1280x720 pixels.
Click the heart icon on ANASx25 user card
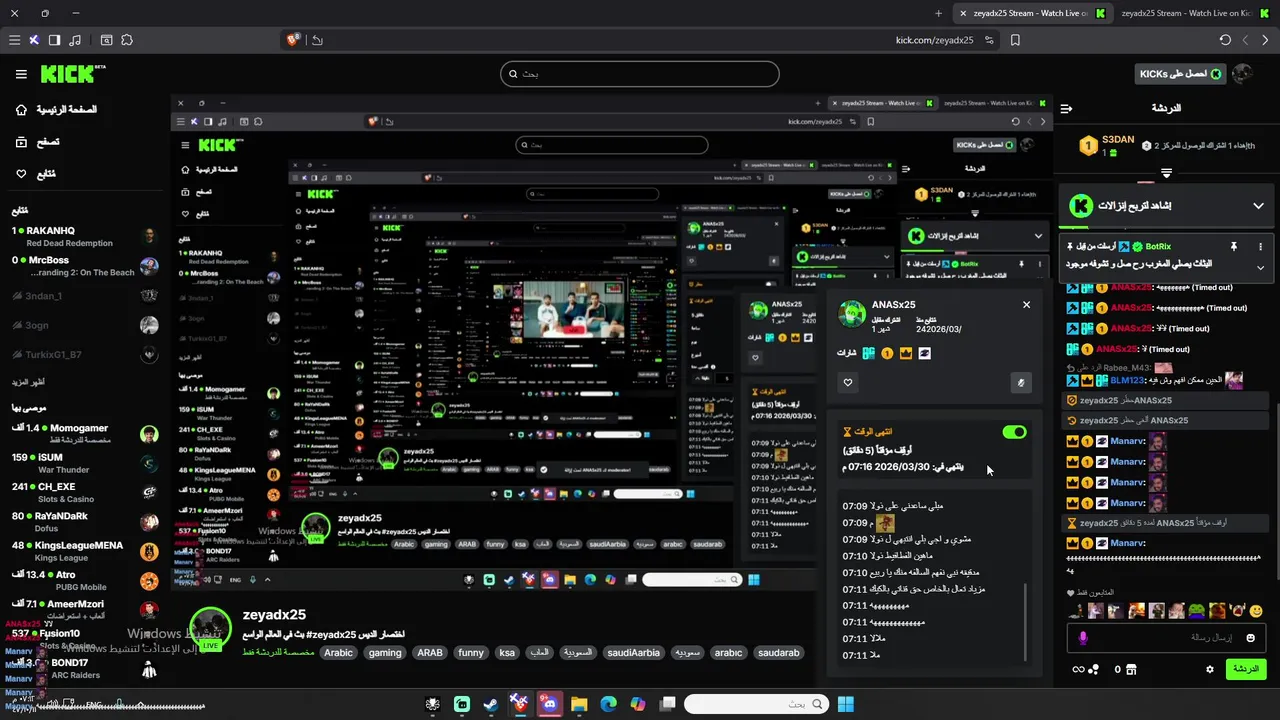pyautogui.click(x=848, y=382)
